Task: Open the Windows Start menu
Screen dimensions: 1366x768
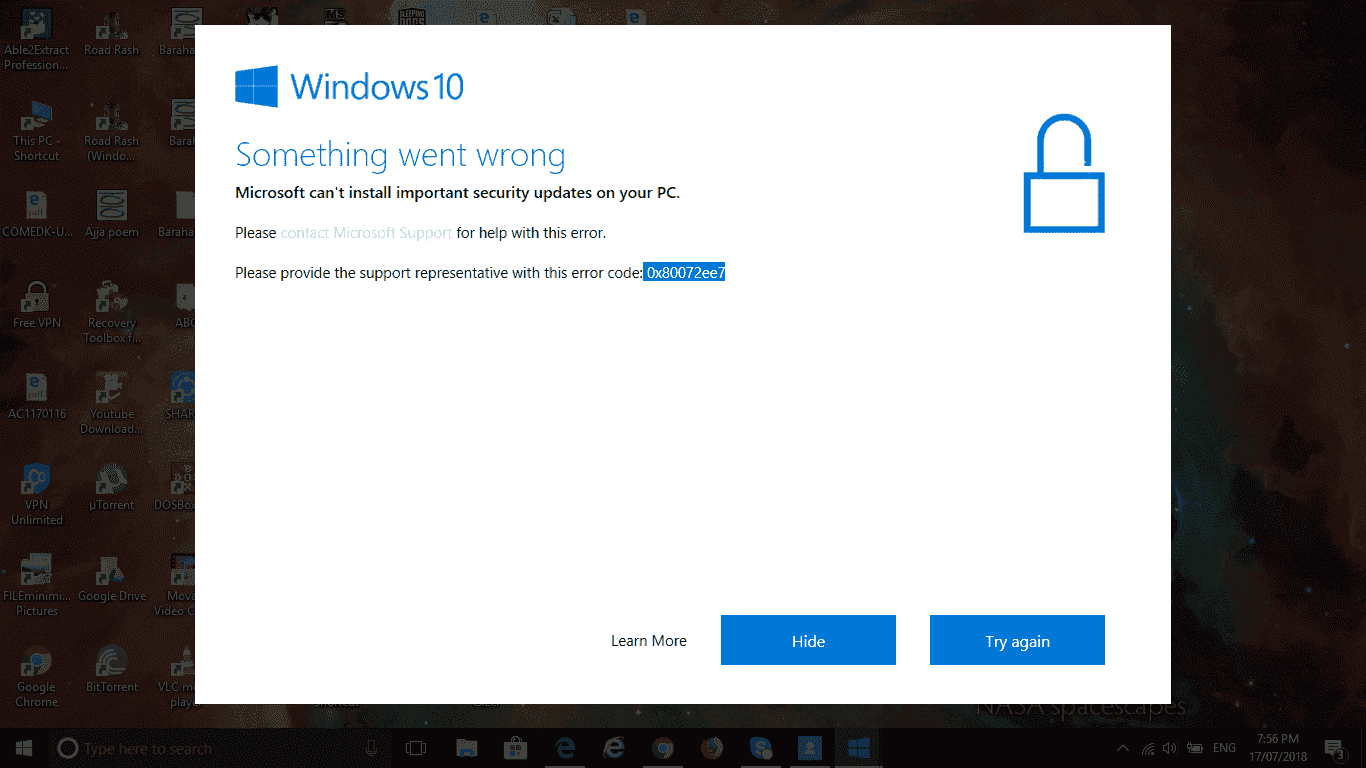Action: click(24, 748)
